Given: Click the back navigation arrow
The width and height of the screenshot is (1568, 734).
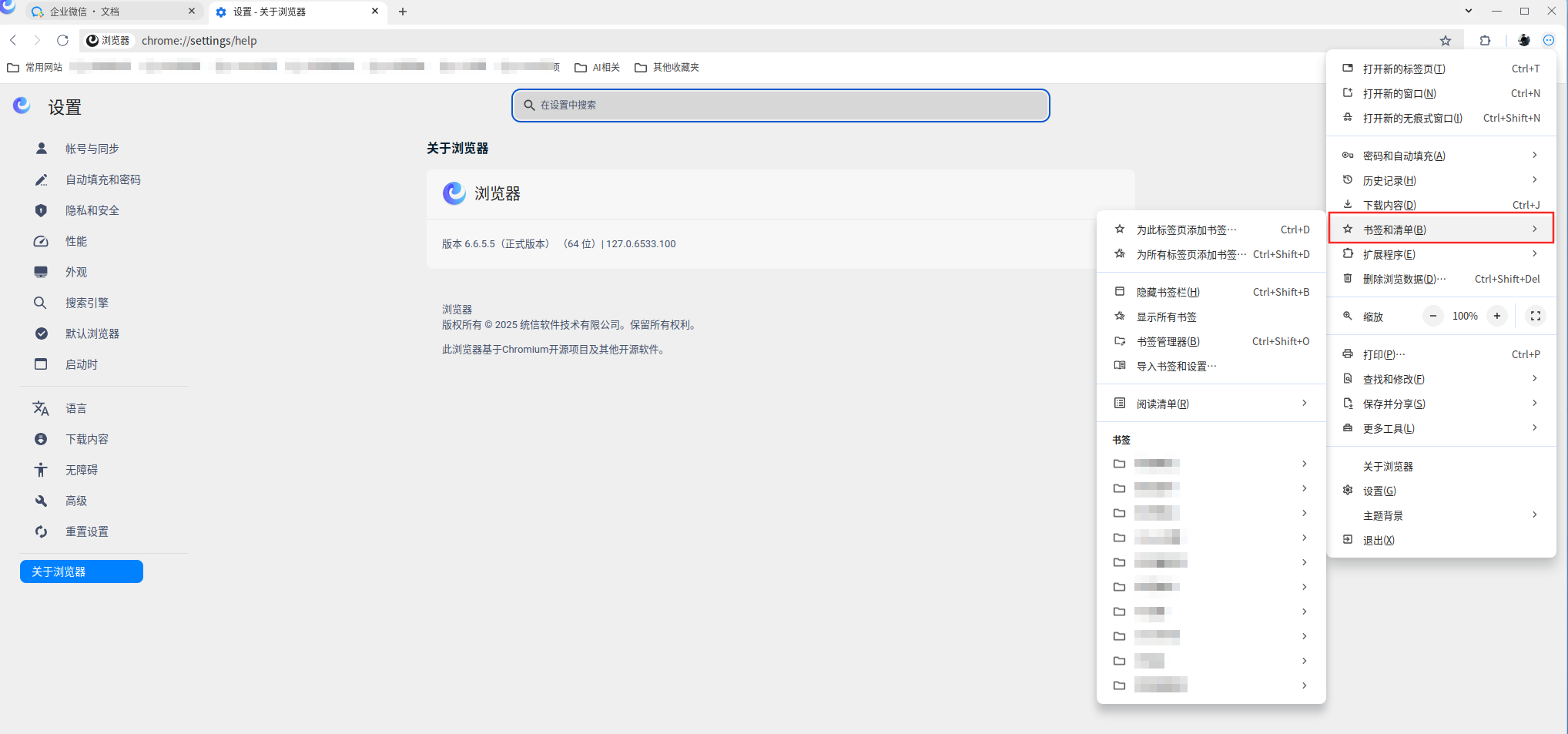Looking at the screenshot, I should coord(13,40).
